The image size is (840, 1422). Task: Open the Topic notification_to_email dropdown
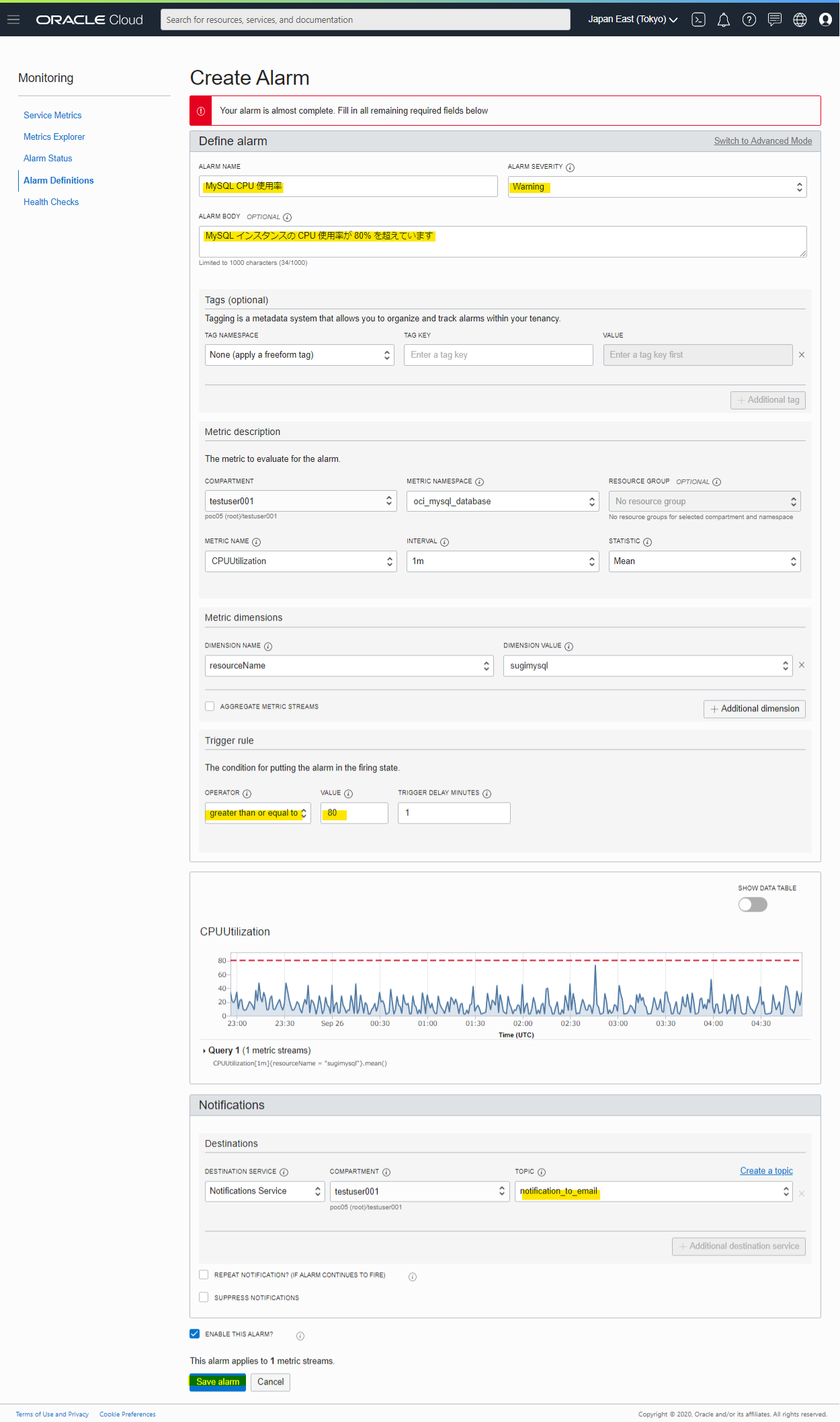[x=654, y=1191]
